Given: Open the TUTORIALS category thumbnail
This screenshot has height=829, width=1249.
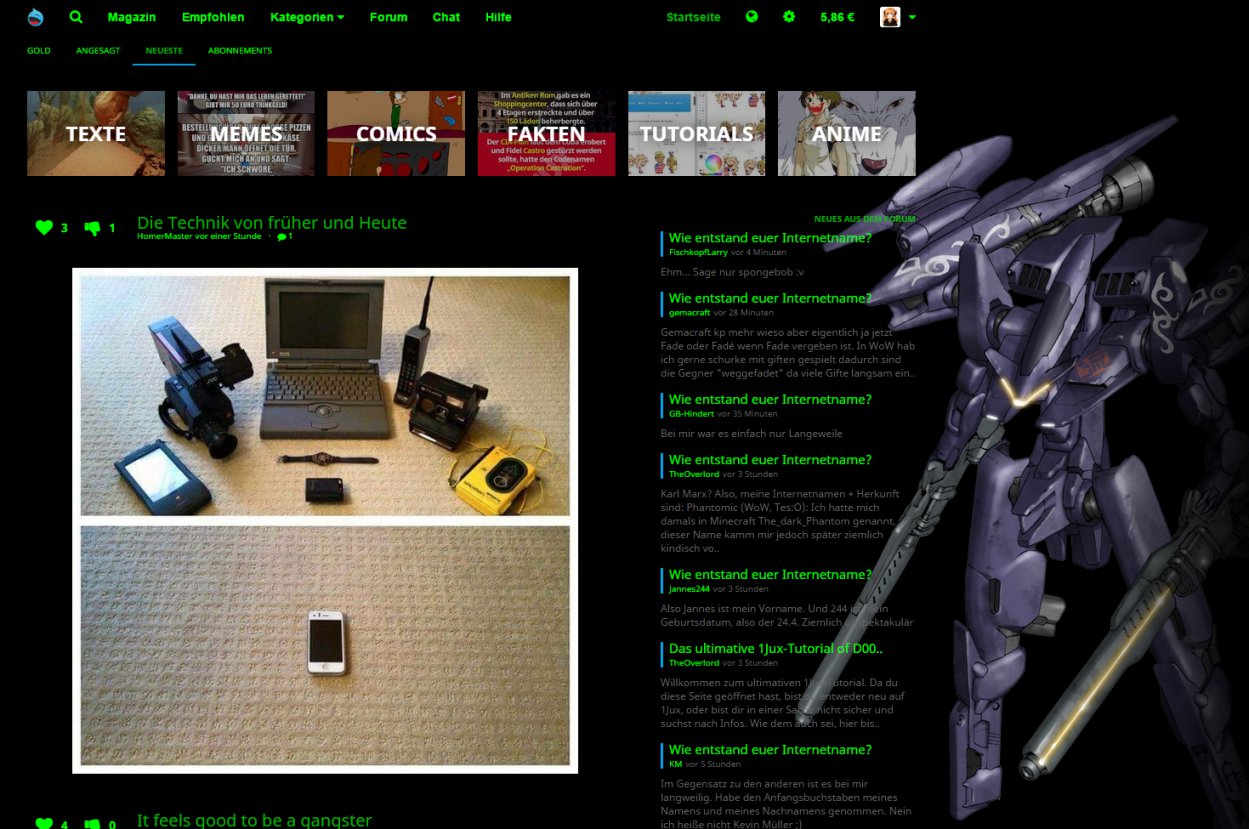Looking at the screenshot, I should coord(696,134).
